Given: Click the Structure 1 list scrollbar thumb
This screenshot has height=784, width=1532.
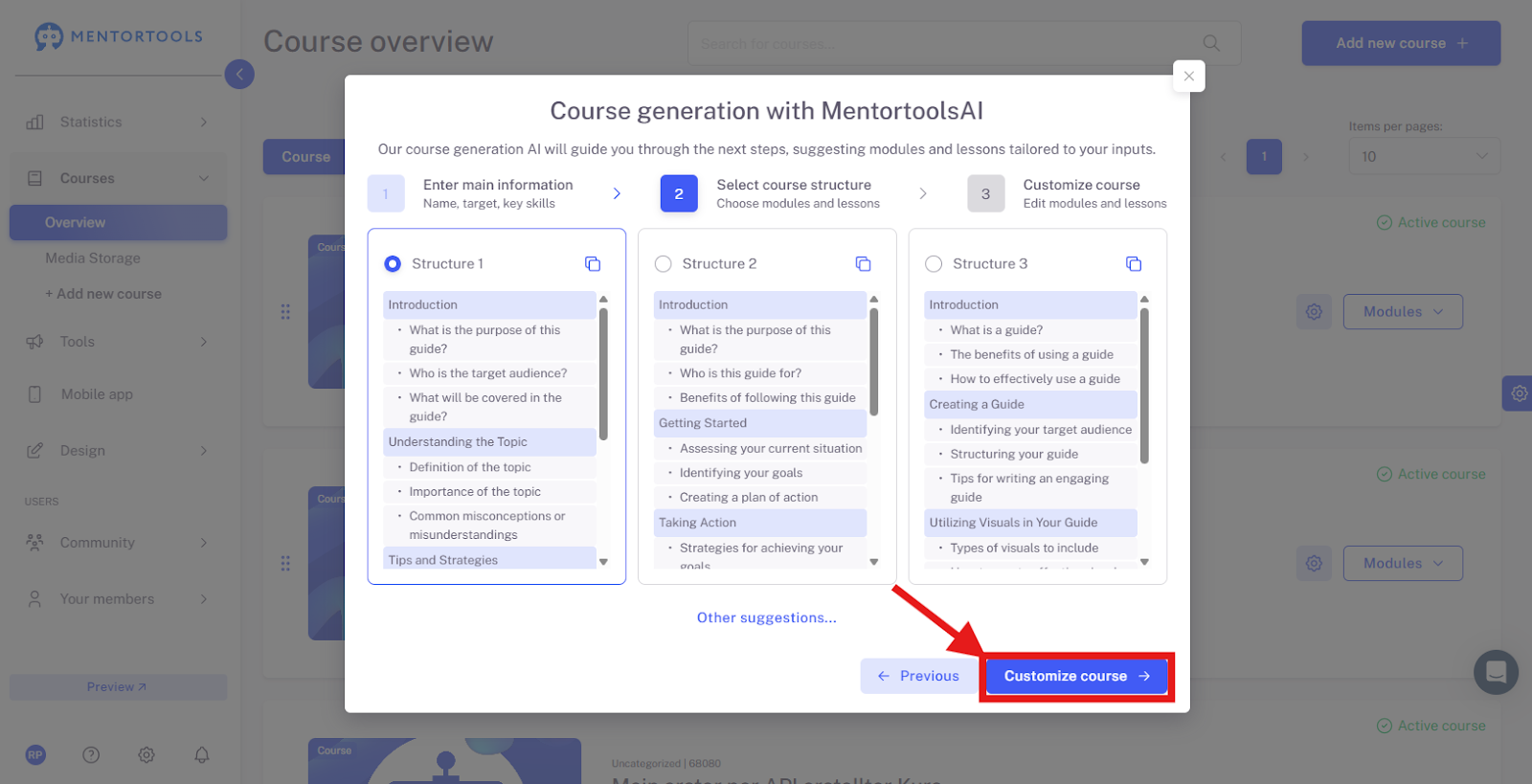Looking at the screenshot, I should [x=603, y=373].
